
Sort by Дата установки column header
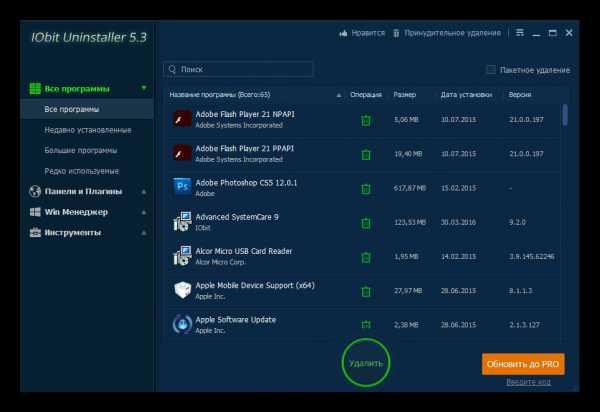pyautogui.click(x=466, y=95)
